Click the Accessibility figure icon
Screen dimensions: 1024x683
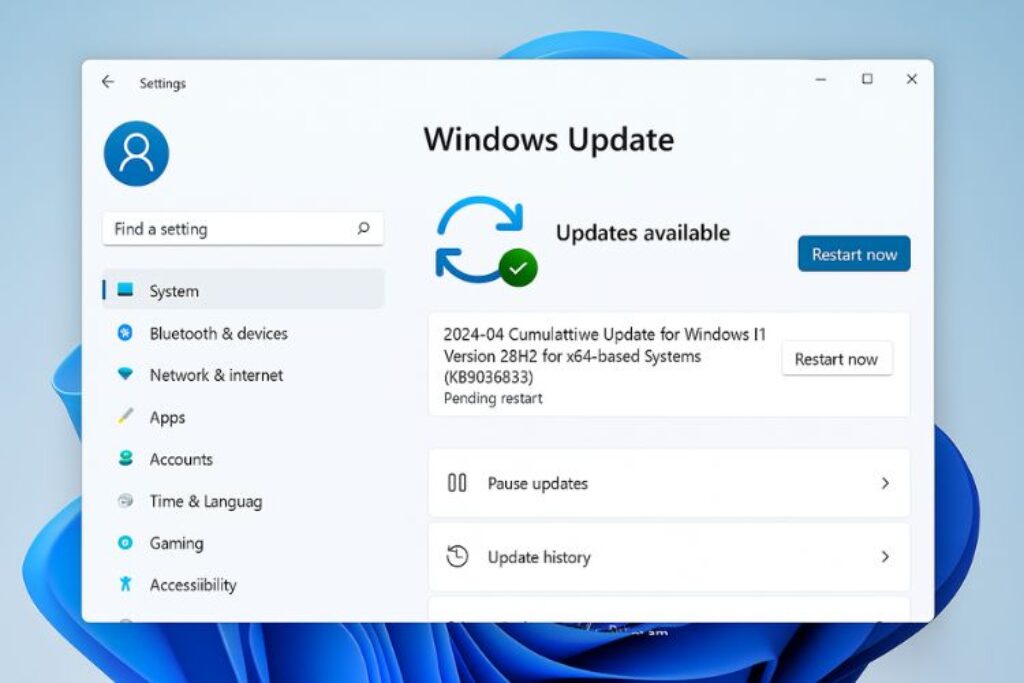click(x=125, y=584)
